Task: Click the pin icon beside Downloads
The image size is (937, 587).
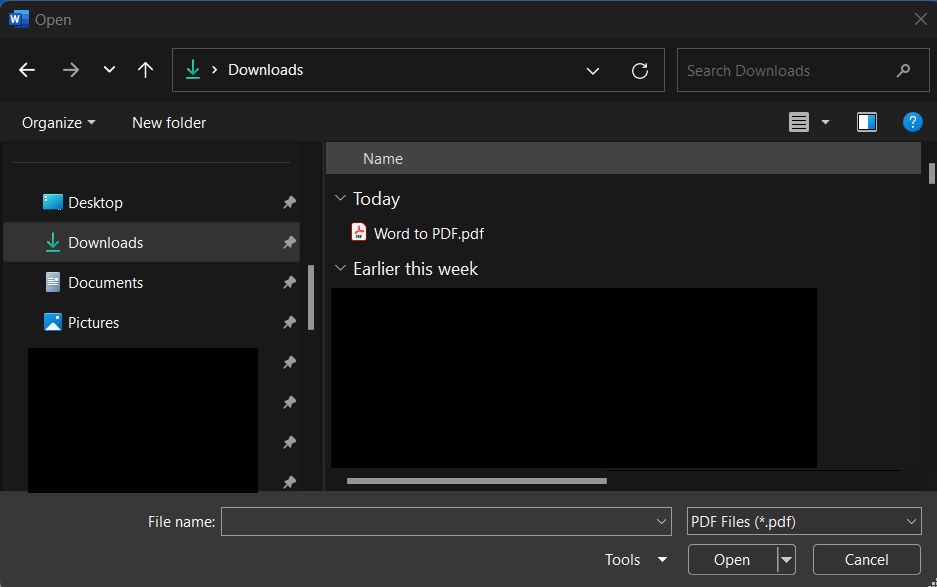Action: pos(289,242)
